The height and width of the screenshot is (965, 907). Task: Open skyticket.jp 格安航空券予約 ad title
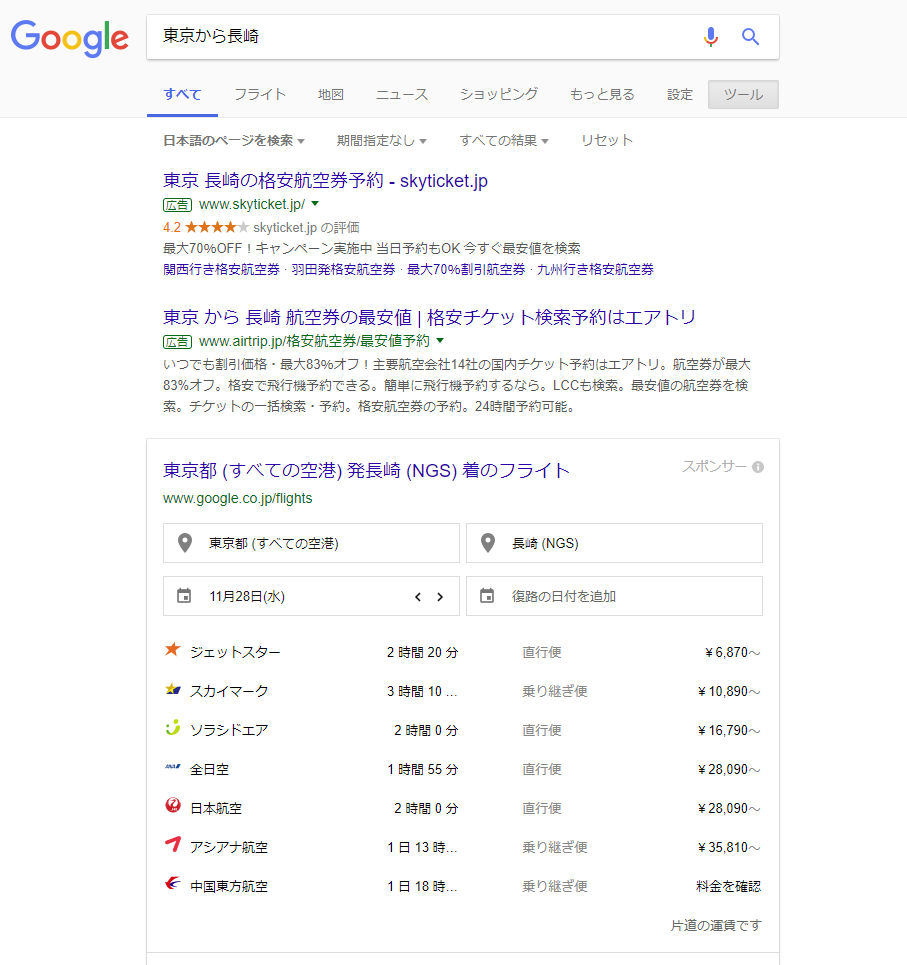tap(326, 180)
